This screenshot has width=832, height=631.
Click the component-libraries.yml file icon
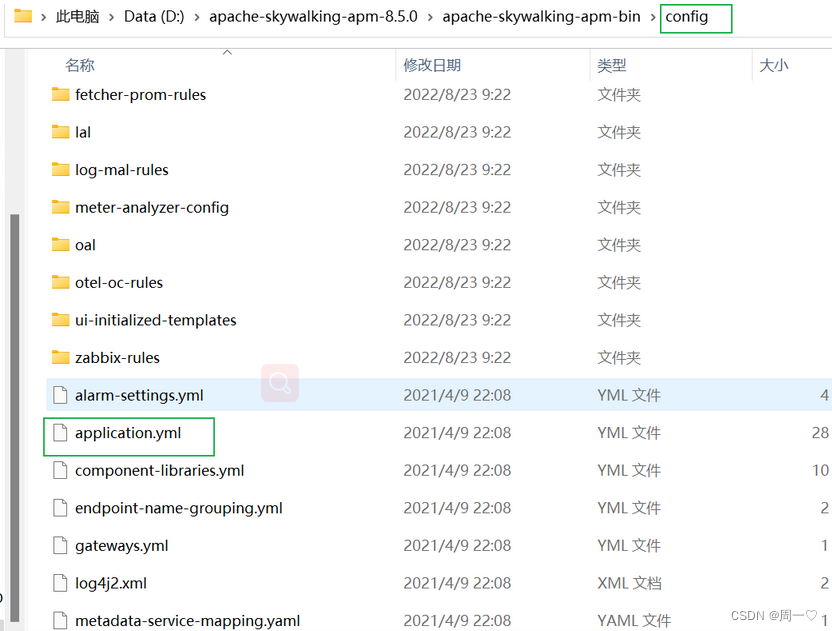60,470
